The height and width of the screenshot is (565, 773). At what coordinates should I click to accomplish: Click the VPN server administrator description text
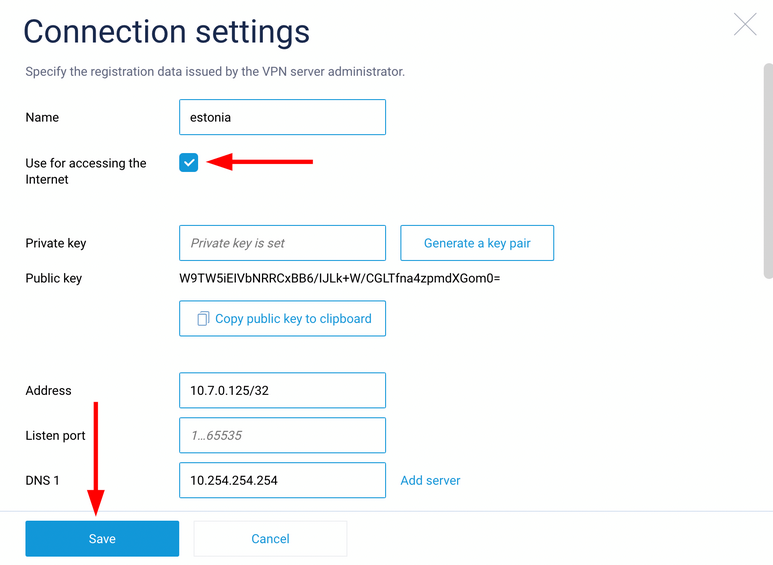(215, 72)
